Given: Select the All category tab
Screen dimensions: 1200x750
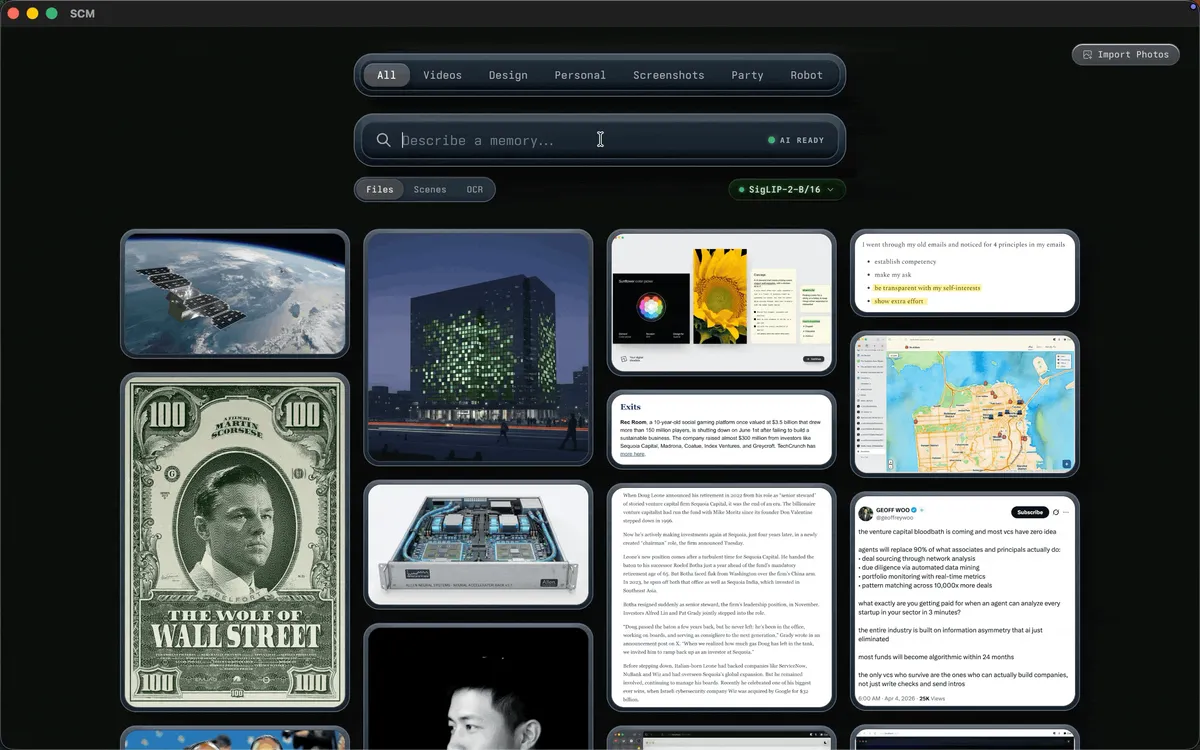Looking at the screenshot, I should pos(386,75).
